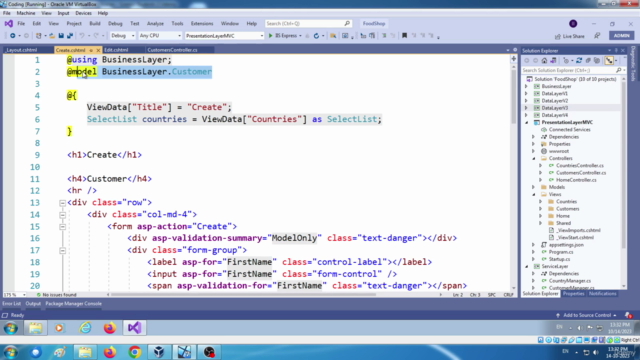The width and height of the screenshot is (640, 360).
Task: Start debugging with the green play icon
Action: click(270, 36)
